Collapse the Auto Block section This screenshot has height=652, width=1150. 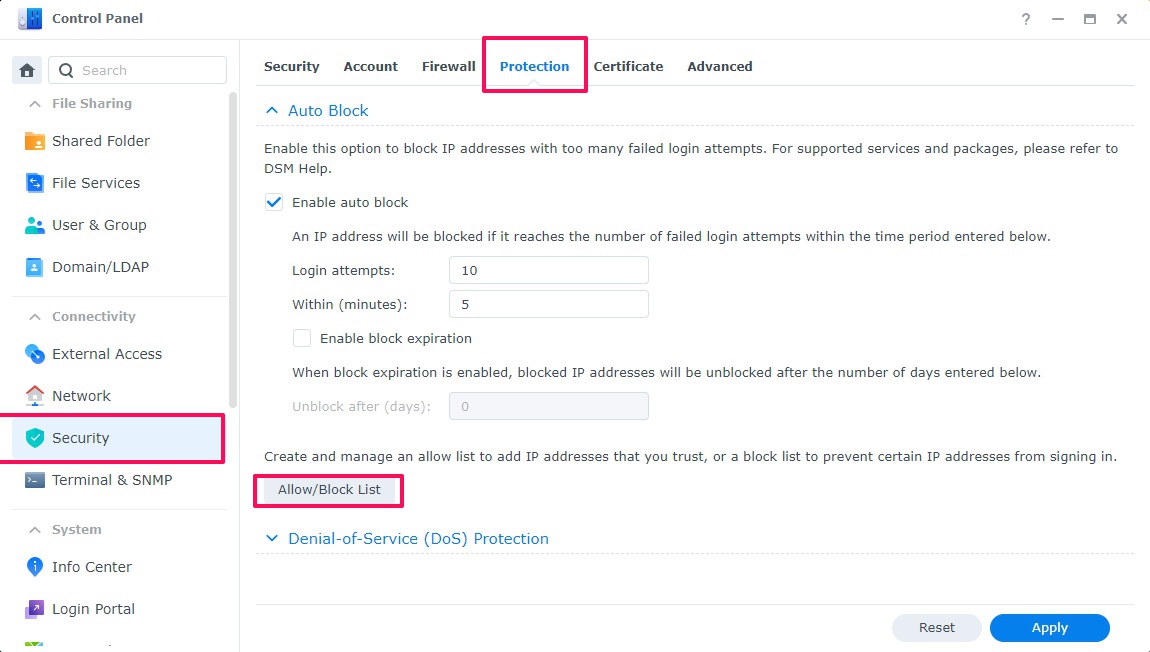271,111
